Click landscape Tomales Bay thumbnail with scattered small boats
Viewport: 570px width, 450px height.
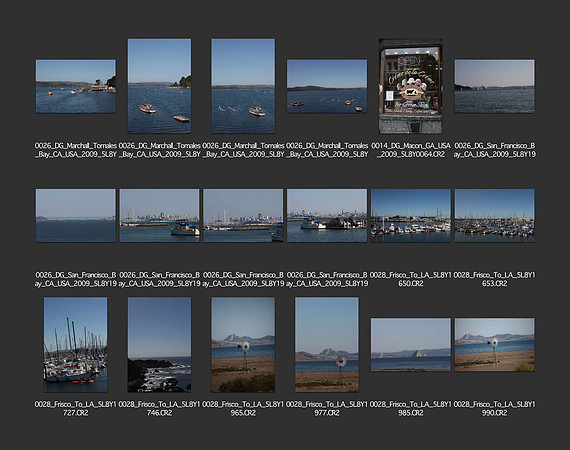(327, 86)
